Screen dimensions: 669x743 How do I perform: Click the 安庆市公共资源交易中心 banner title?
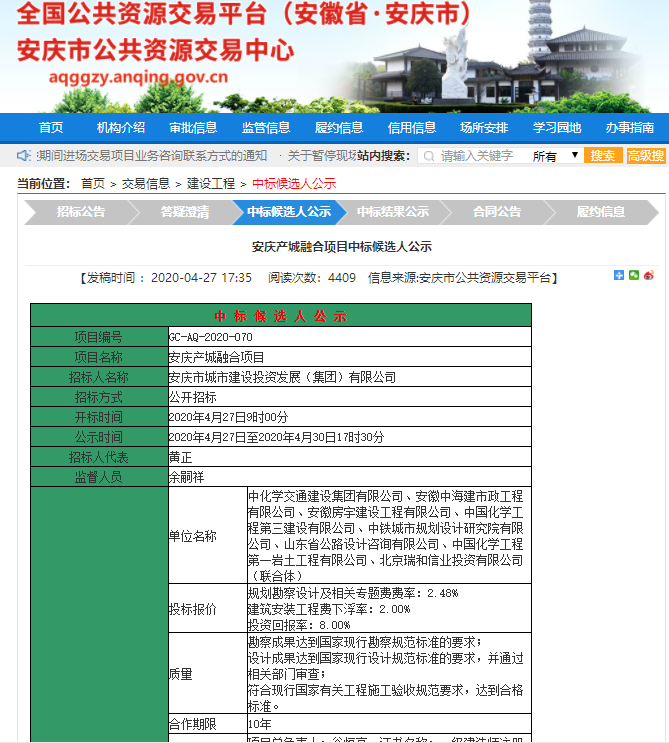pos(155,50)
